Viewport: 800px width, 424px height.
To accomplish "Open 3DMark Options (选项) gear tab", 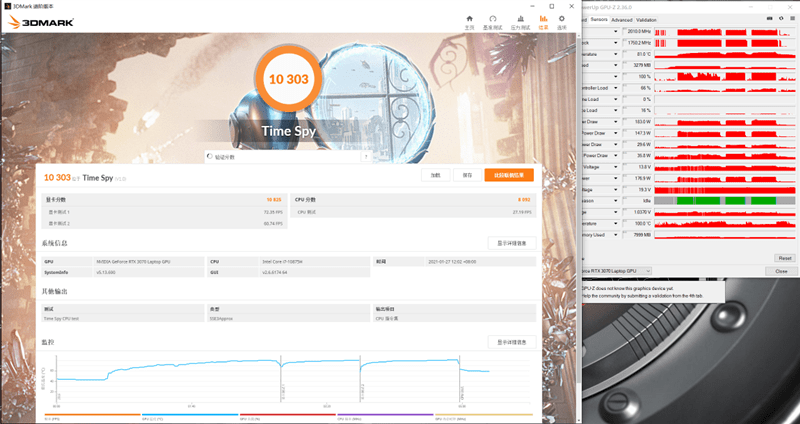I will pyautogui.click(x=561, y=22).
